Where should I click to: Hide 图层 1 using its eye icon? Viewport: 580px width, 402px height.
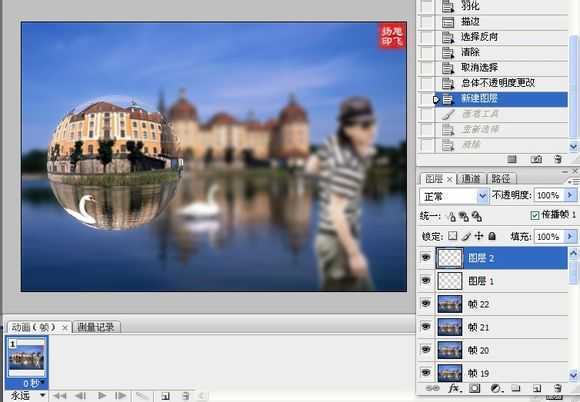pyautogui.click(x=426, y=281)
